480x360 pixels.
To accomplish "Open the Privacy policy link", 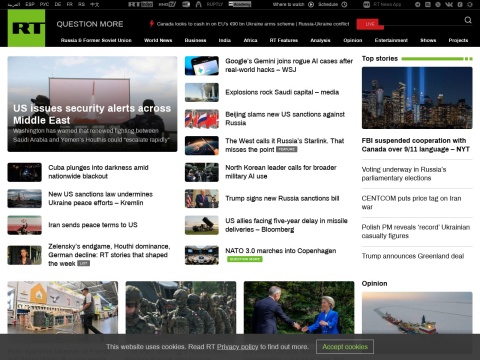I will pyautogui.click(x=238, y=347).
